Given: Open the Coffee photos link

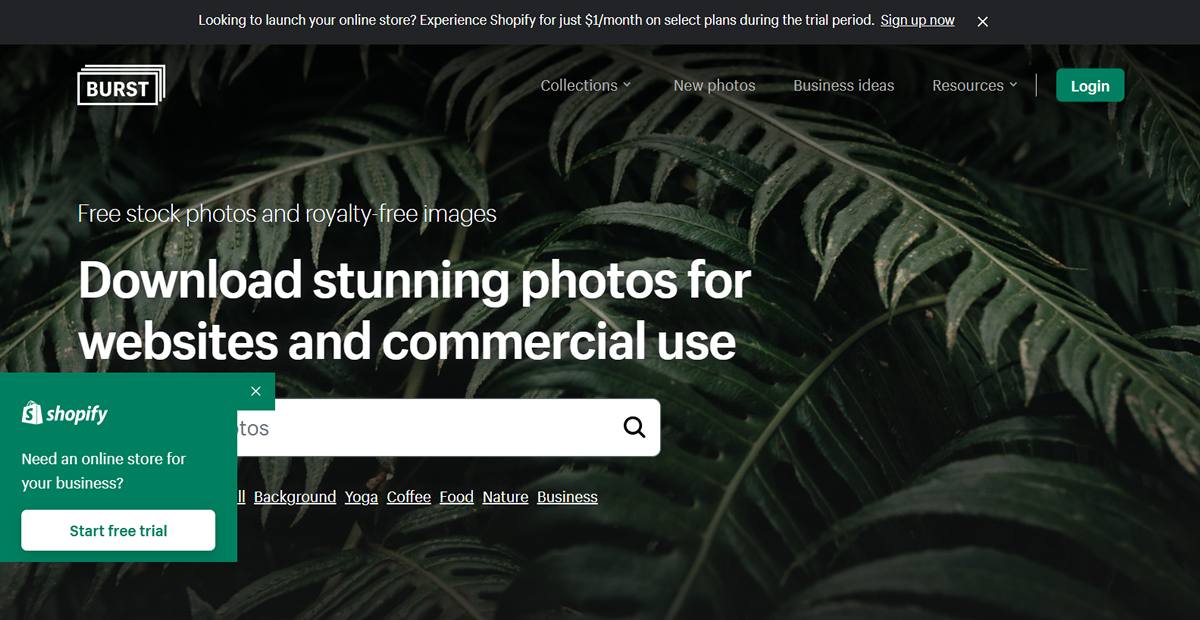Looking at the screenshot, I should tap(409, 497).
